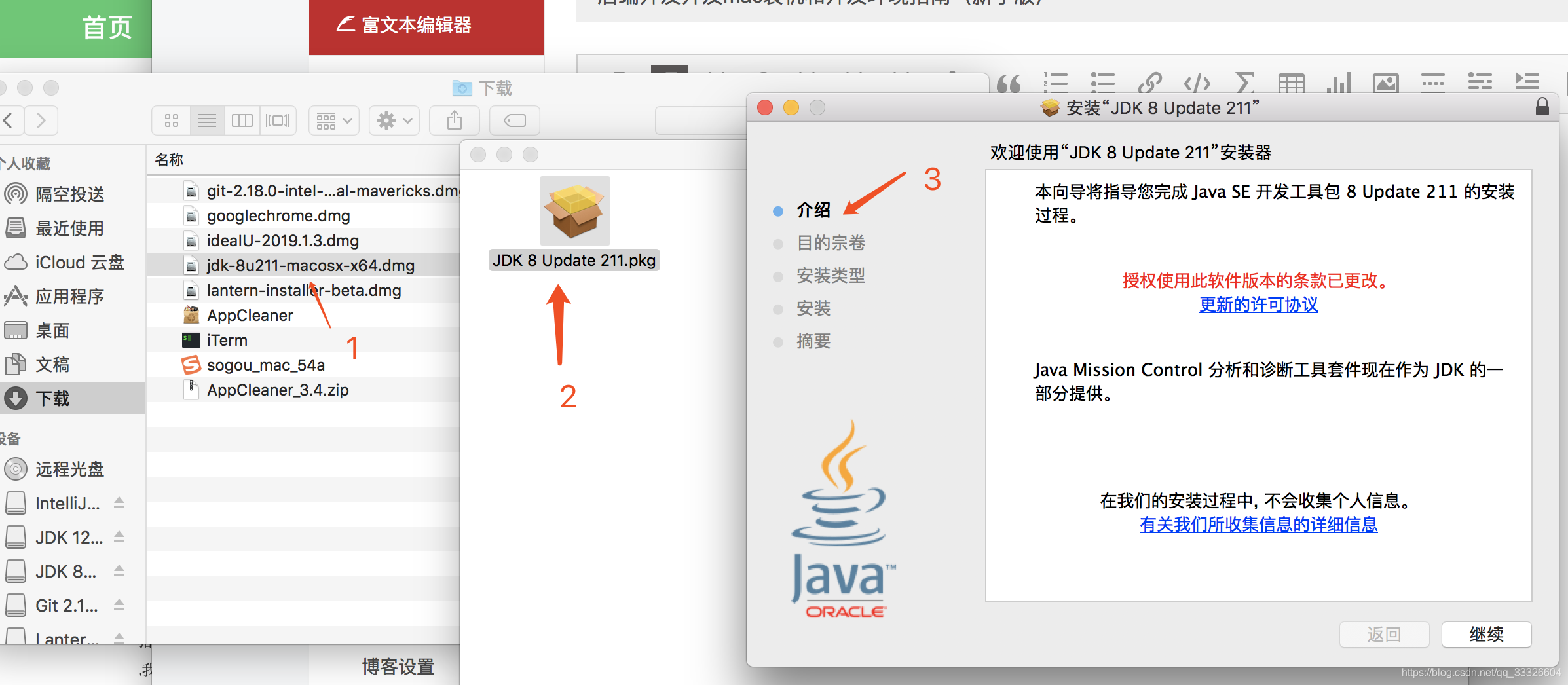
Task: Open the Finder group-by dropdown
Action: 334,120
